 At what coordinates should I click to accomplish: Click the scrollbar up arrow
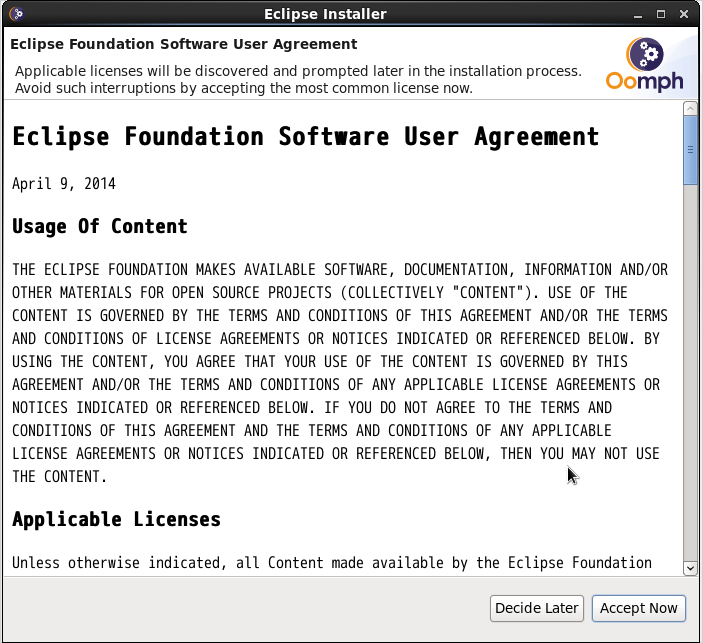tap(690, 108)
